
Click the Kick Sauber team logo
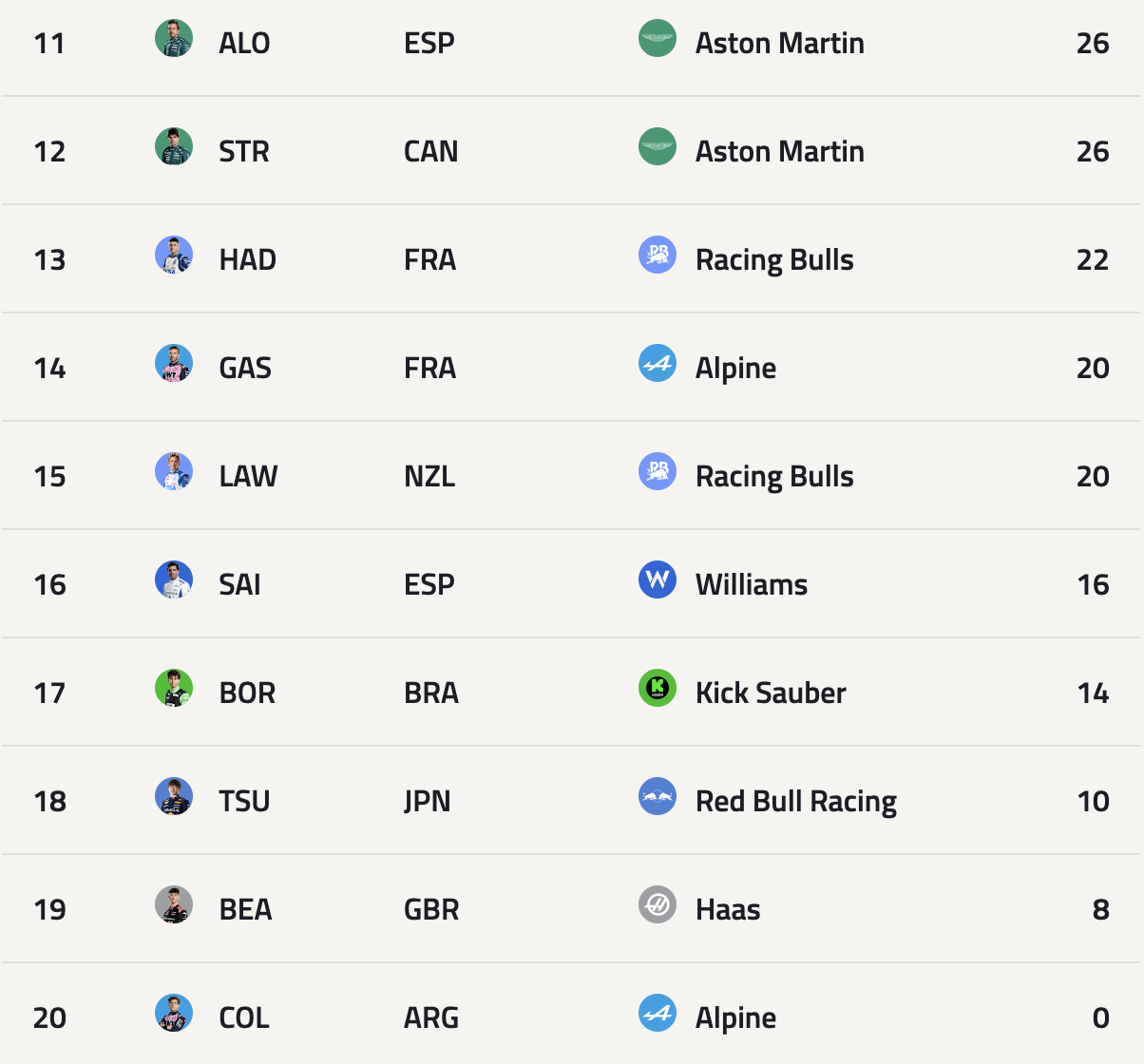tap(657, 689)
